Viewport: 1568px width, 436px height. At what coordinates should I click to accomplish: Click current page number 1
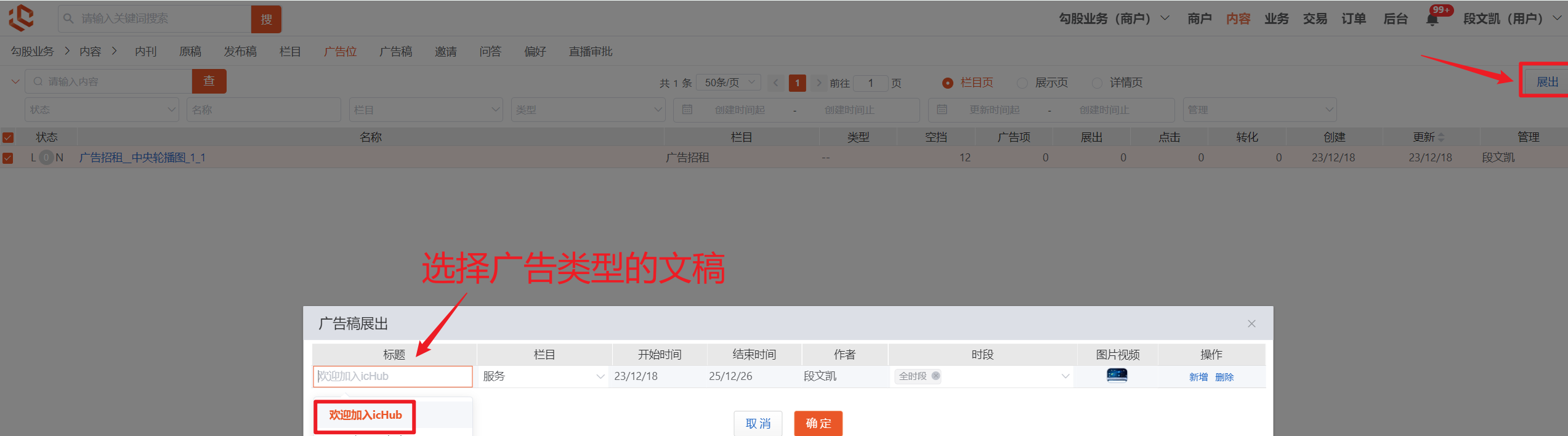[798, 83]
